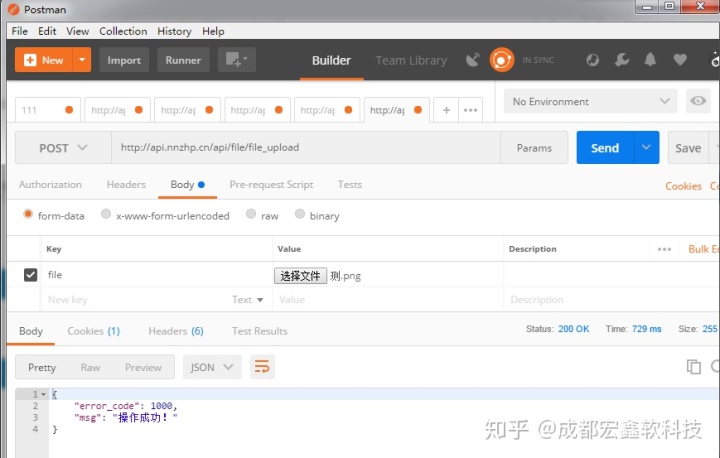
Task: Show the response Body tab
Action: pos(31,331)
